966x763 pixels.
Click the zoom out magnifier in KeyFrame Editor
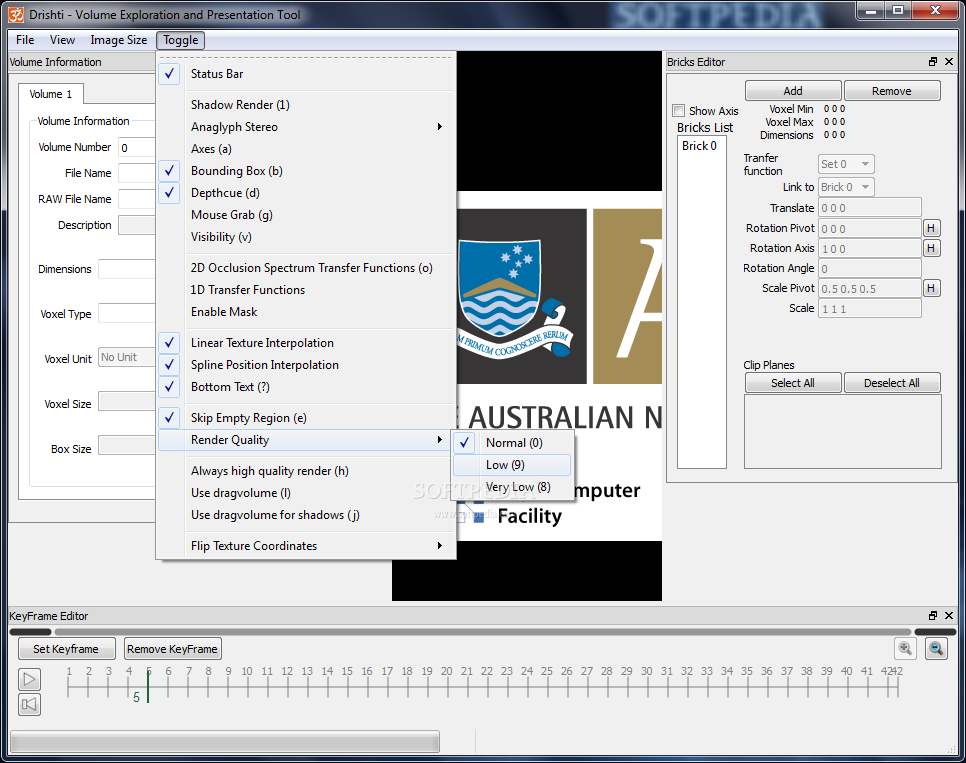point(936,648)
